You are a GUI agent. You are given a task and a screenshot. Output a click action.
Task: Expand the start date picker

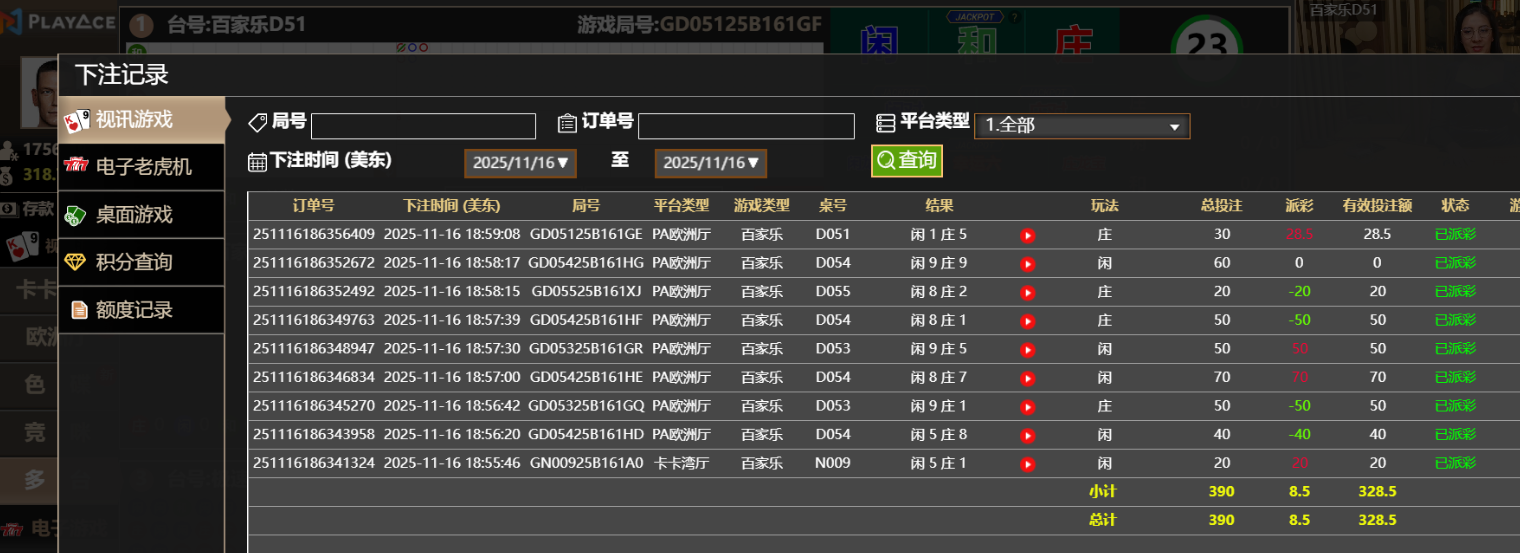pyautogui.click(x=520, y=163)
